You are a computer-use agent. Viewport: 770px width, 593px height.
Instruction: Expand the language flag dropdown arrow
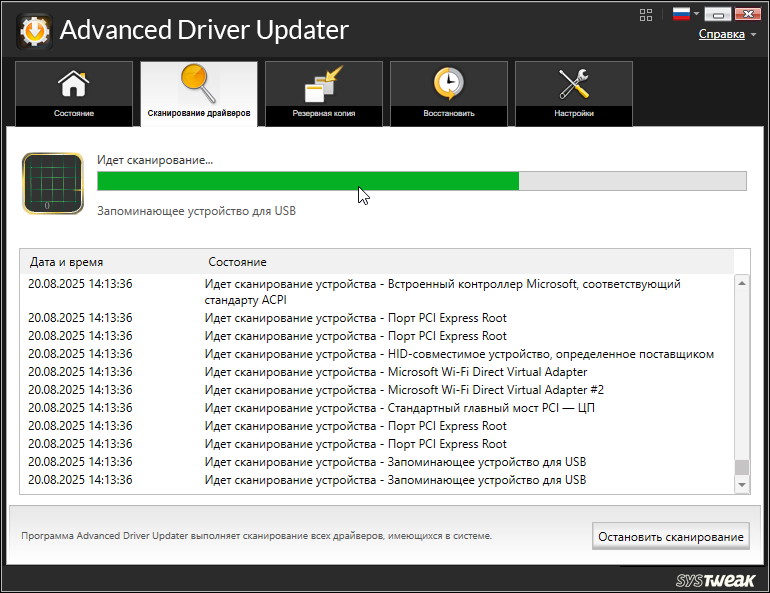click(696, 14)
